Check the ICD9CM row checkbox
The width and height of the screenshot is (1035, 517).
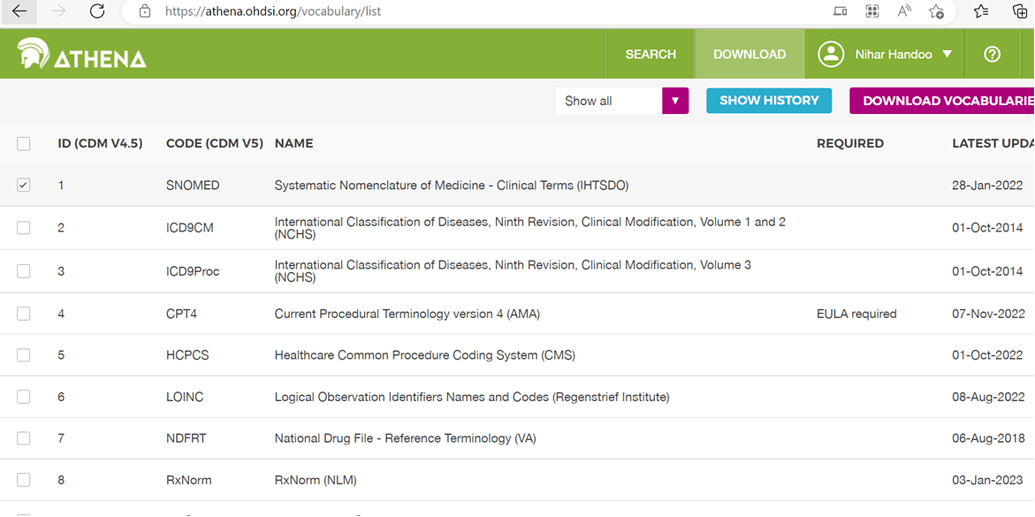(x=24, y=228)
